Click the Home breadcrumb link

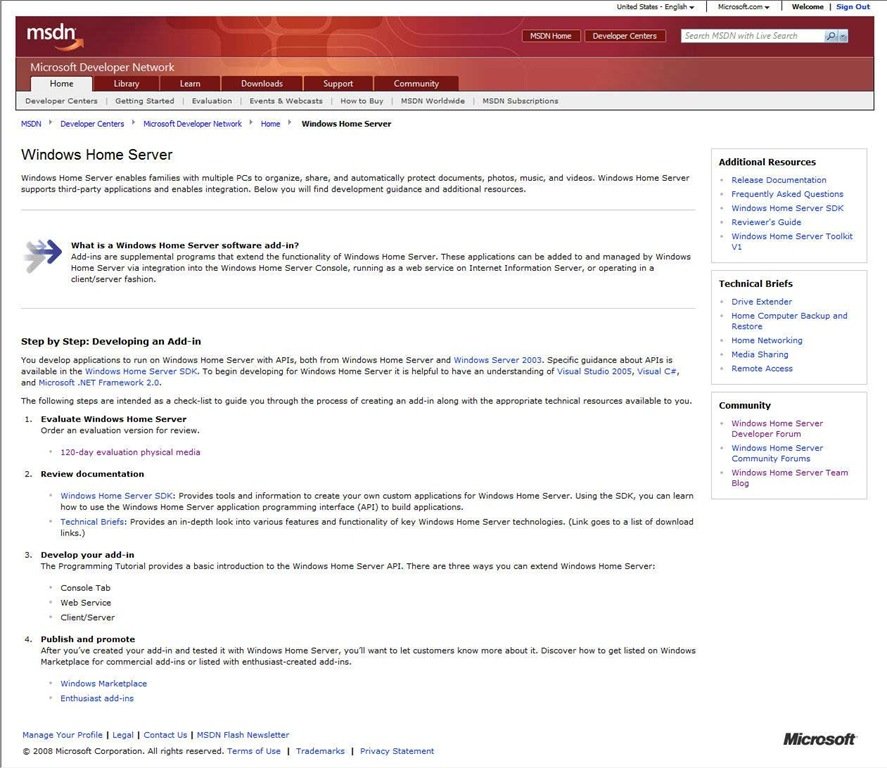click(x=270, y=124)
